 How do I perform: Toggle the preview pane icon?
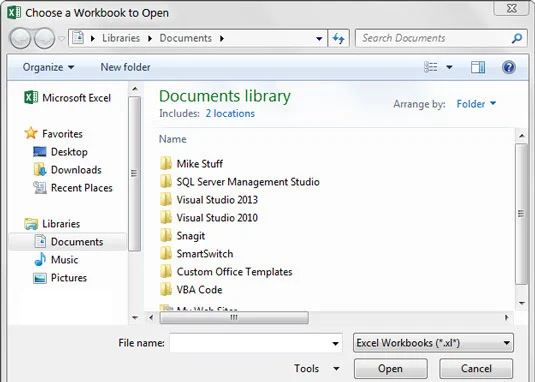tap(478, 67)
